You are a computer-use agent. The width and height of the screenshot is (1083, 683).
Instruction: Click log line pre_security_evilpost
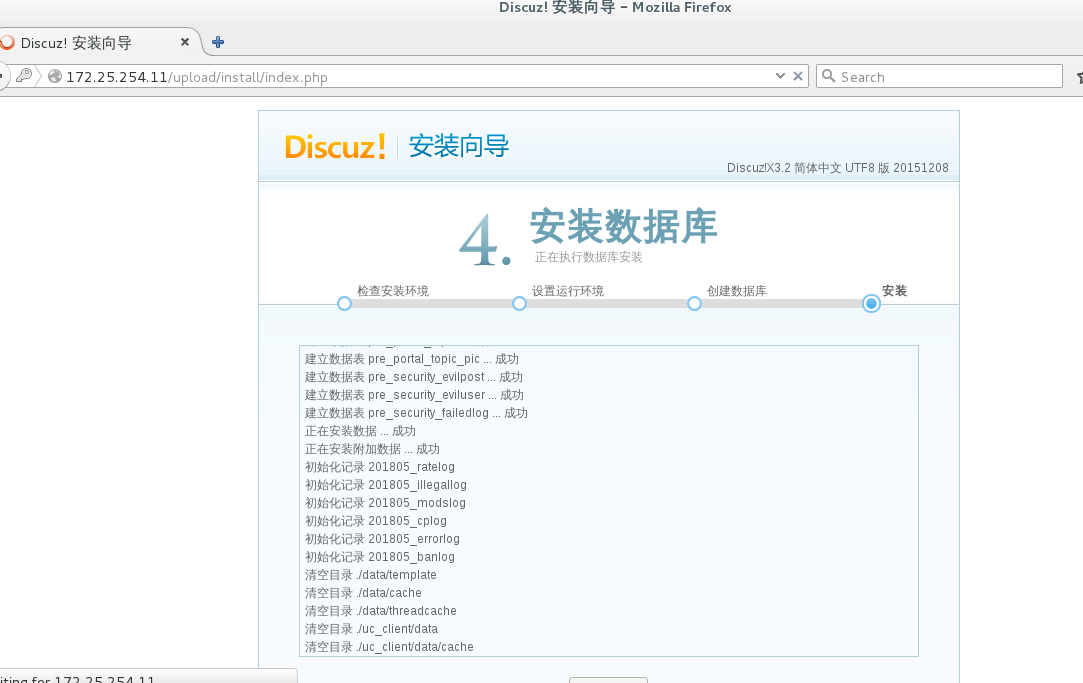[414, 377]
